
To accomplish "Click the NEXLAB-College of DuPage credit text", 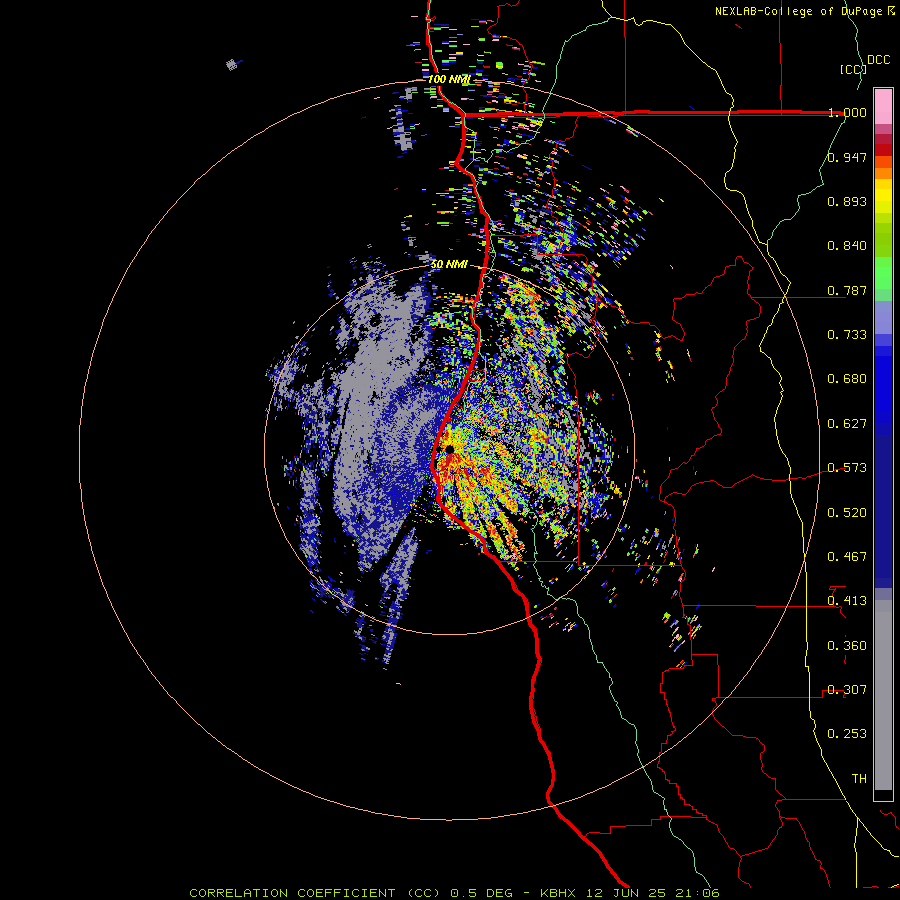I will pos(798,11).
